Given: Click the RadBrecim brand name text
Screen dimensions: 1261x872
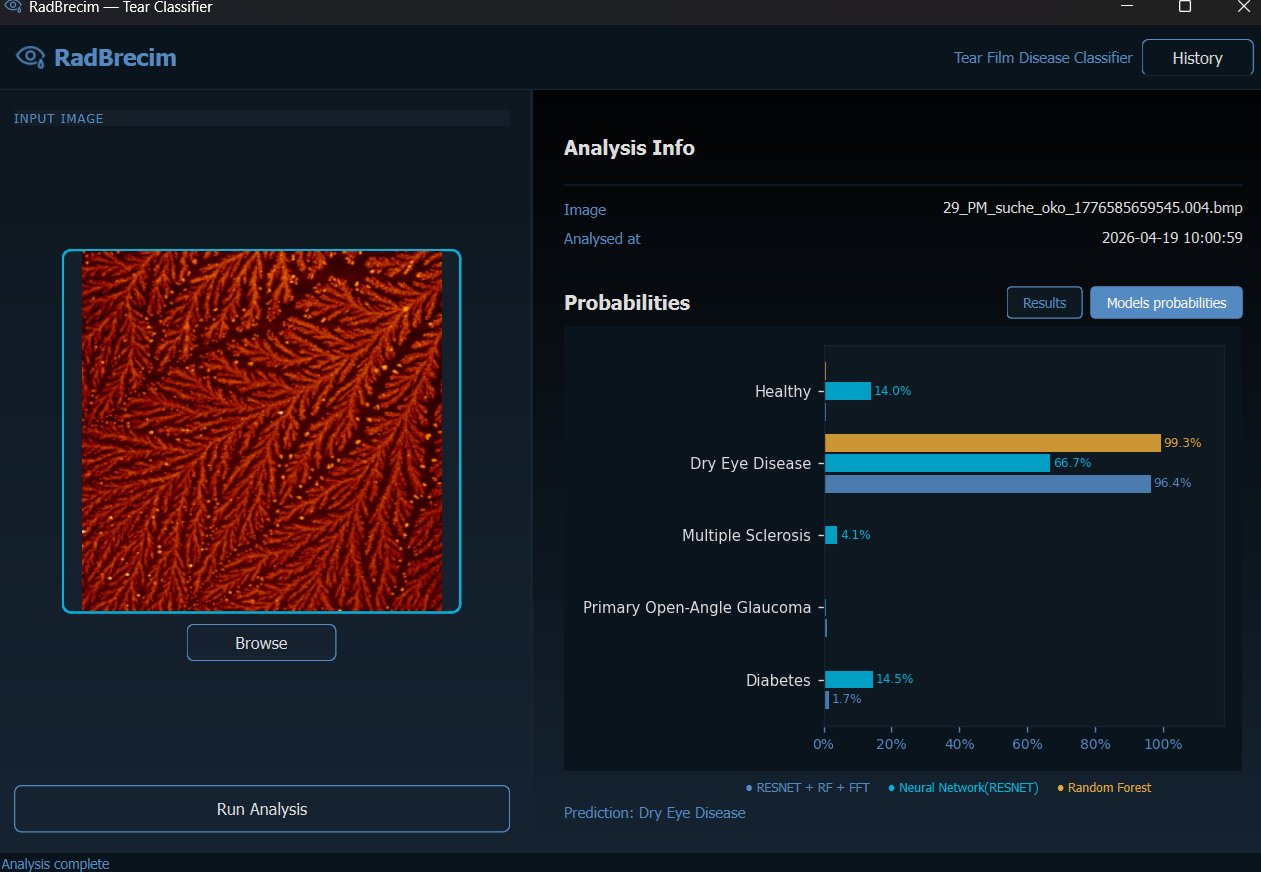Looking at the screenshot, I should click(x=115, y=57).
